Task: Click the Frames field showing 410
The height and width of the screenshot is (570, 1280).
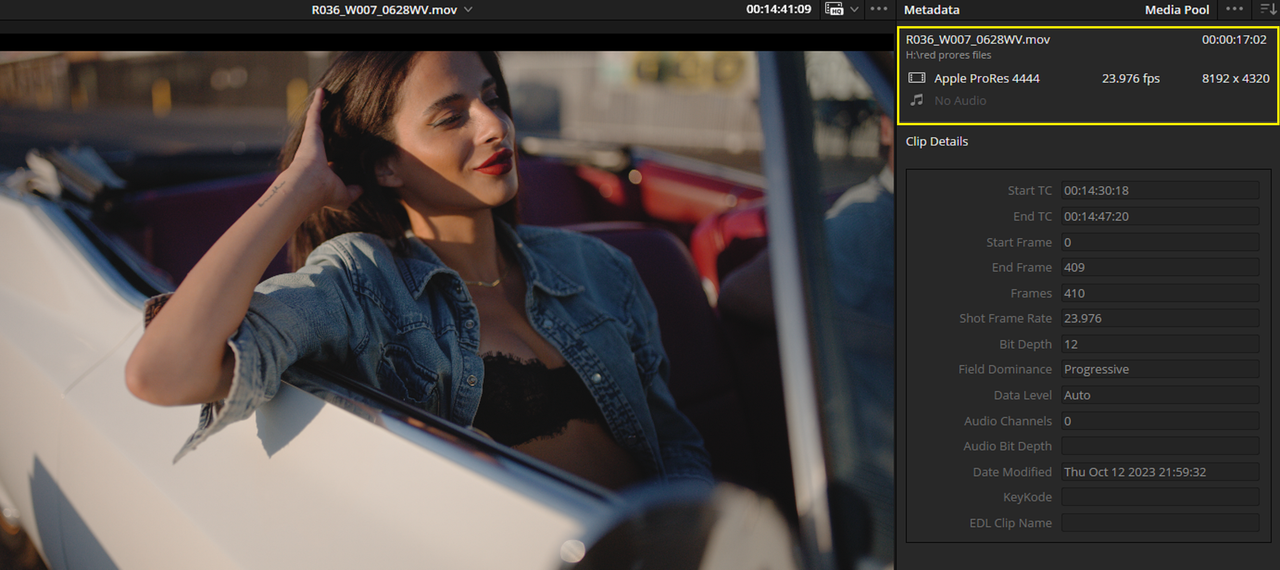Action: [1160, 293]
